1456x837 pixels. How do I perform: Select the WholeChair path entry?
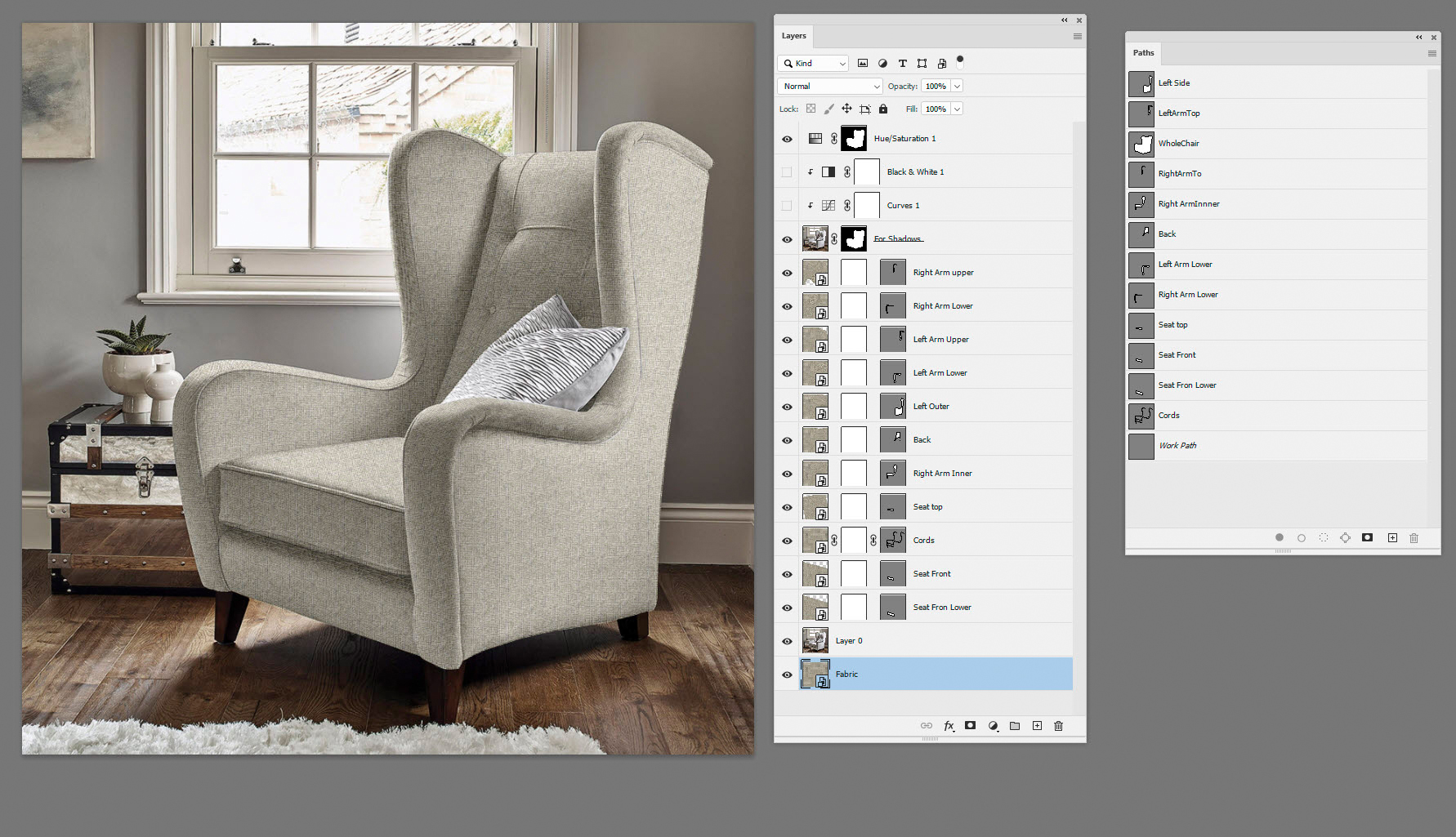pyautogui.click(x=1180, y=143)
